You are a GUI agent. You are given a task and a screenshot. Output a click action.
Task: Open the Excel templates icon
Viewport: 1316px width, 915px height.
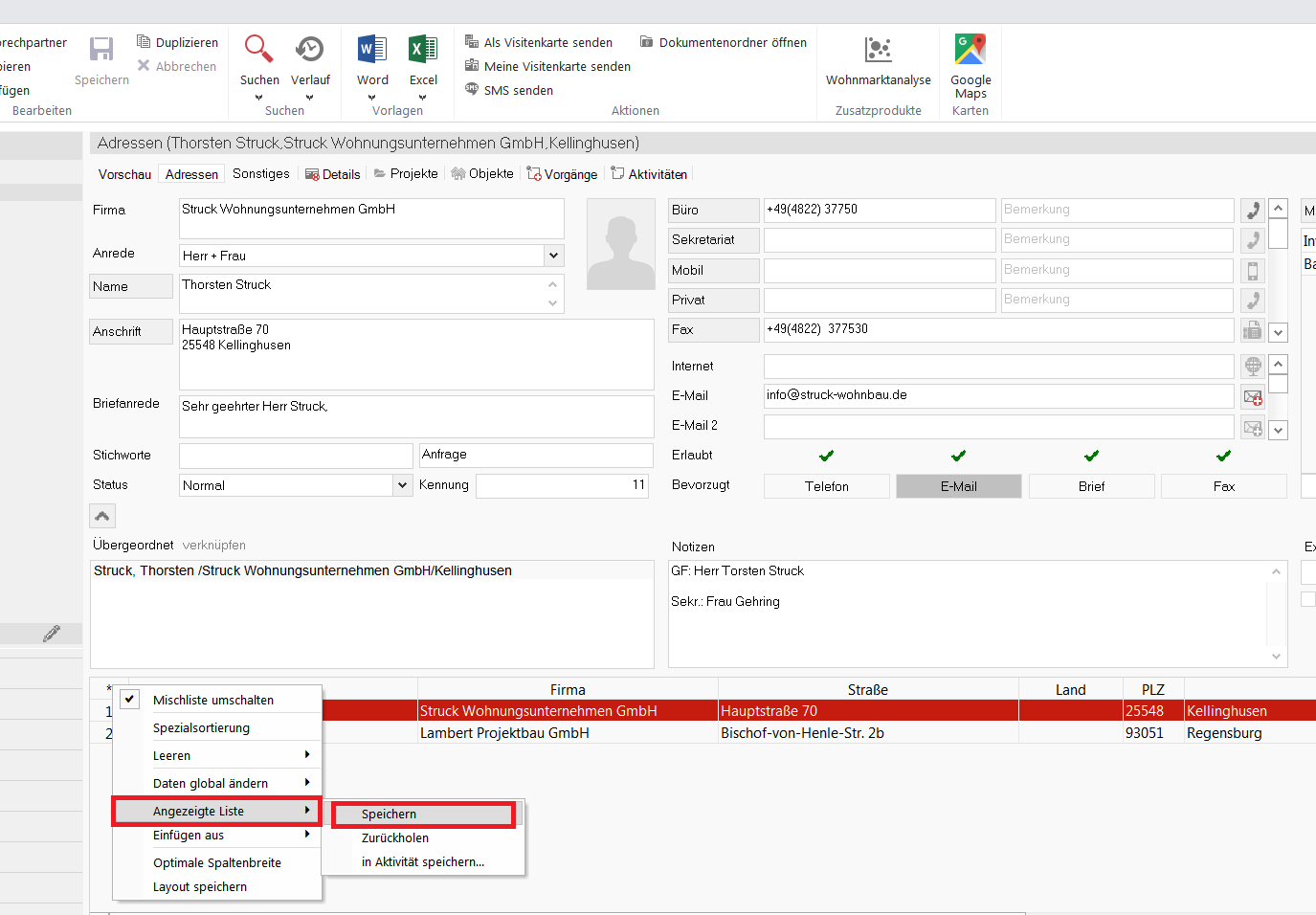pos(423,50)
